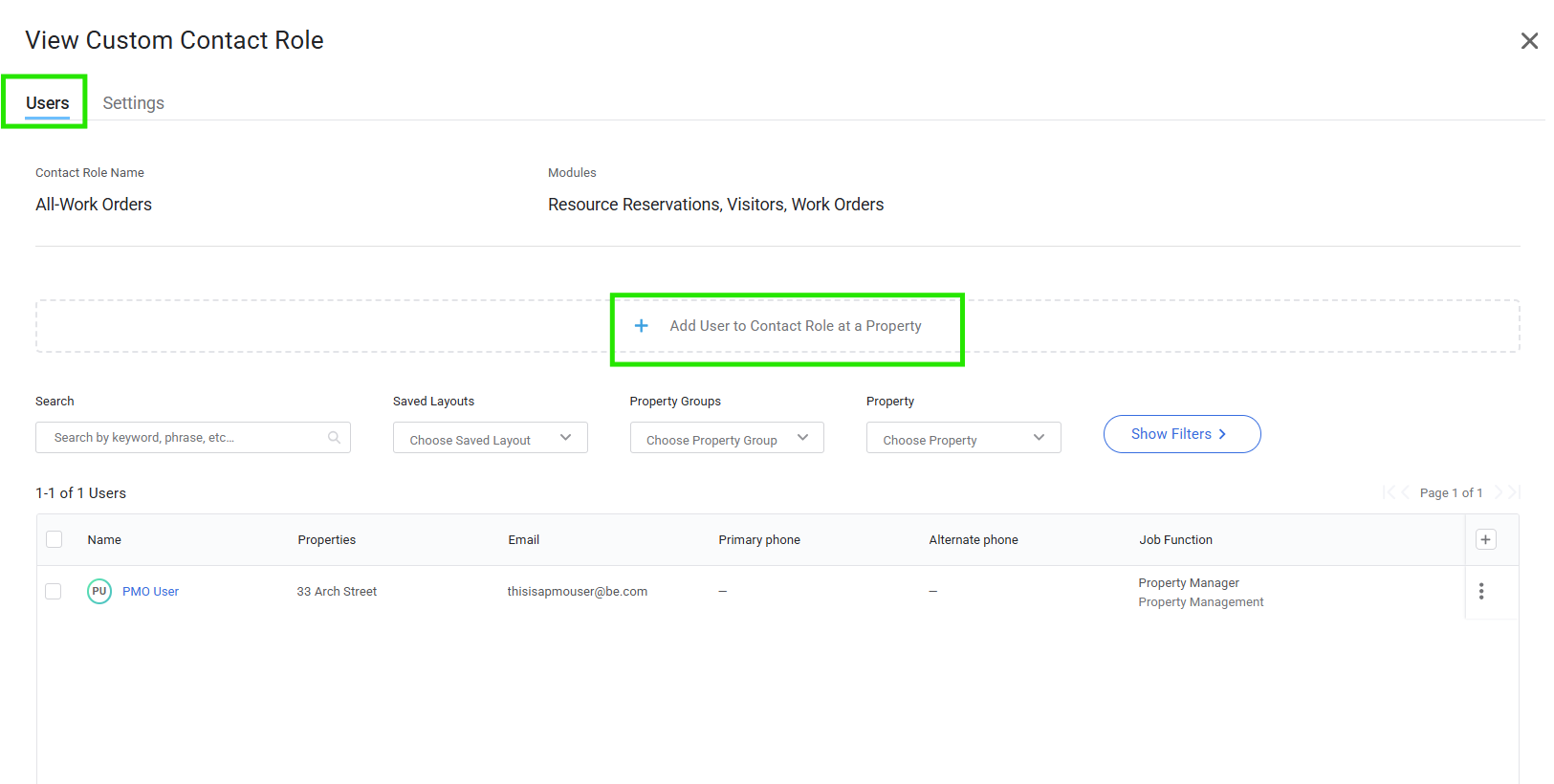Viewport: 1554px width, 784px height.
Task: Click the Email column header
Action: pyautogui.click(x=524, y=540)
